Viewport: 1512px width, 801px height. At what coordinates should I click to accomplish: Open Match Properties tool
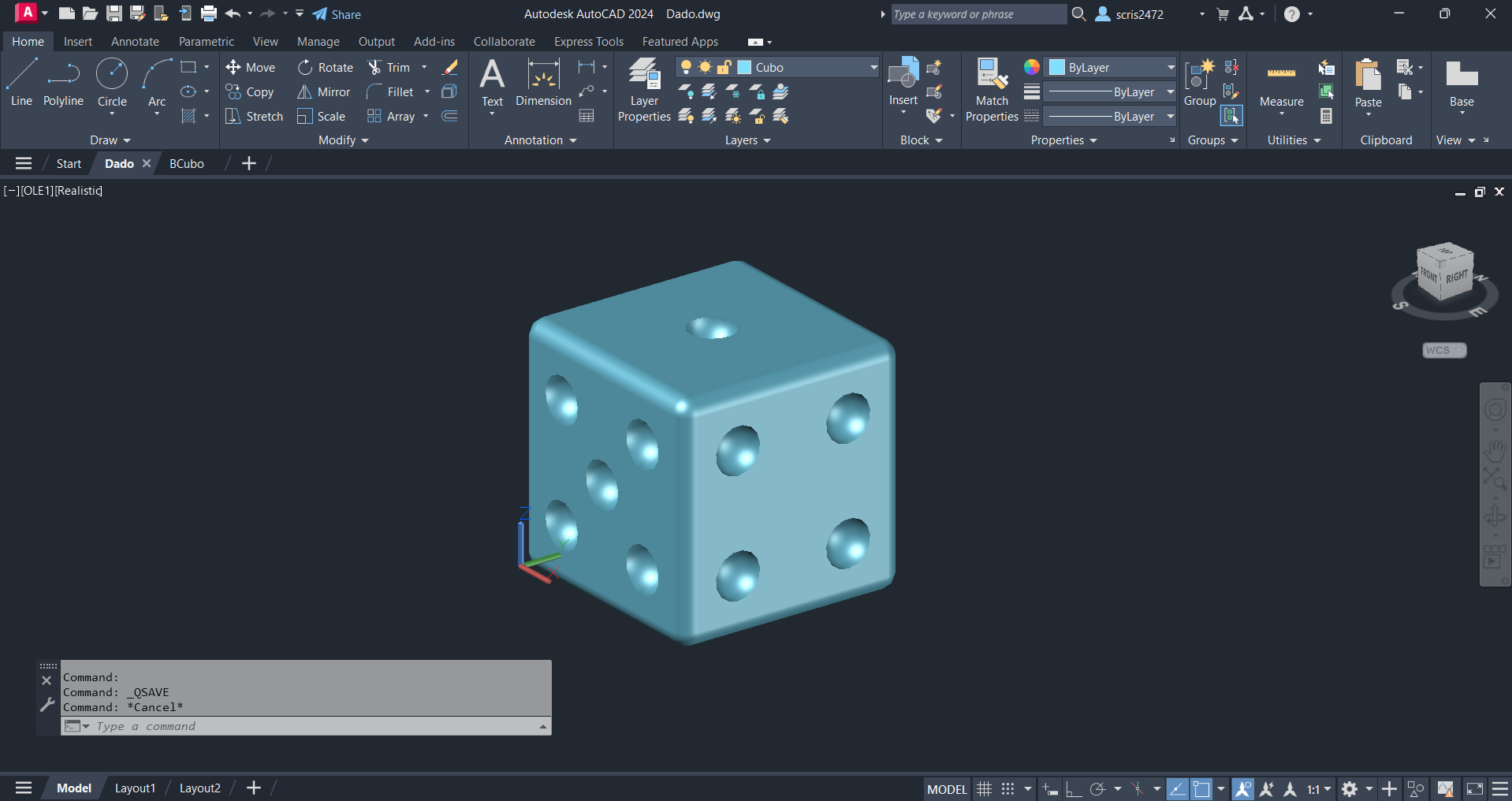(992, 91)
